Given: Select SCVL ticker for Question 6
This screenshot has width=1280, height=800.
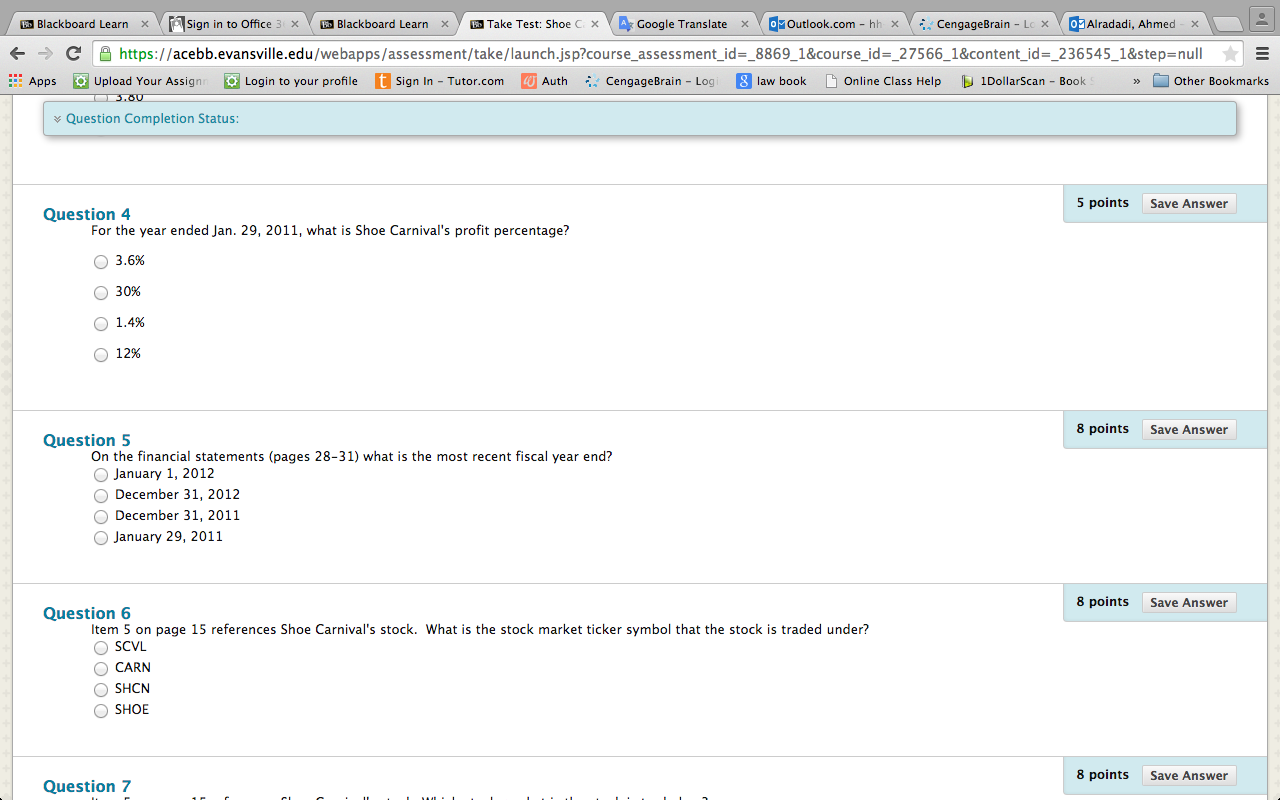Looking at the screenshot, I should tap(101, 648).
